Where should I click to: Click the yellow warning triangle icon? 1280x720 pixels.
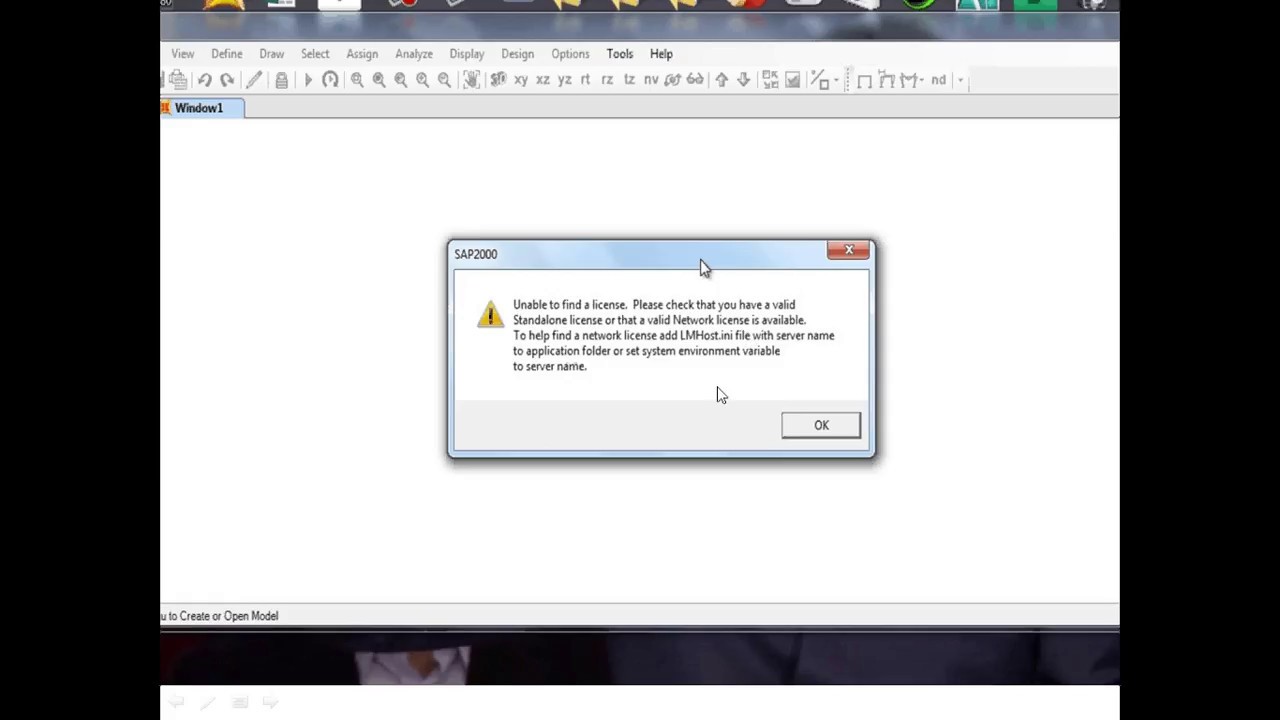(x=490, y=314)
